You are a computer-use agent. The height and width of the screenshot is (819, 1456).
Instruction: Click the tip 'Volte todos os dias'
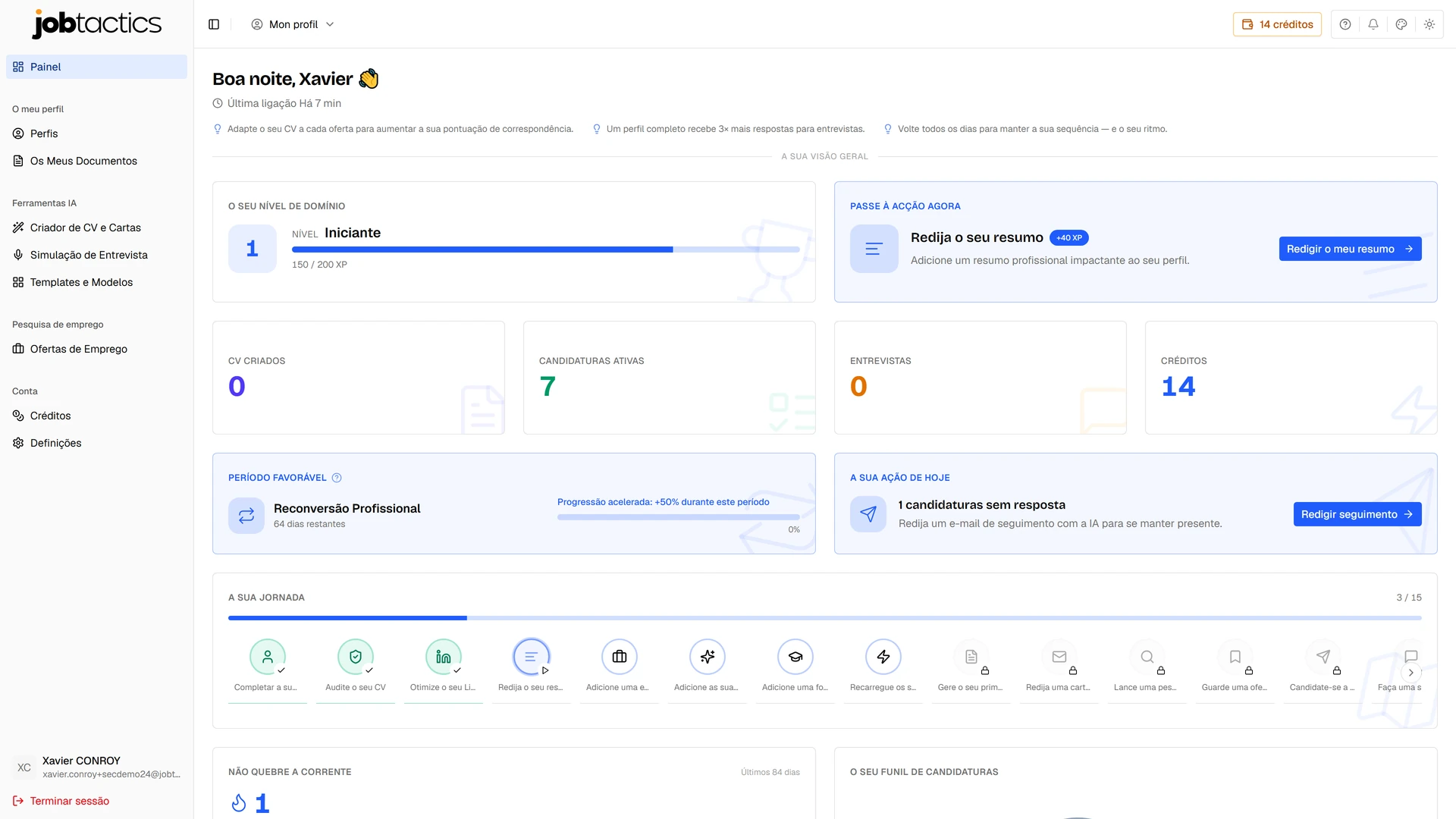tap(1032, 129)
